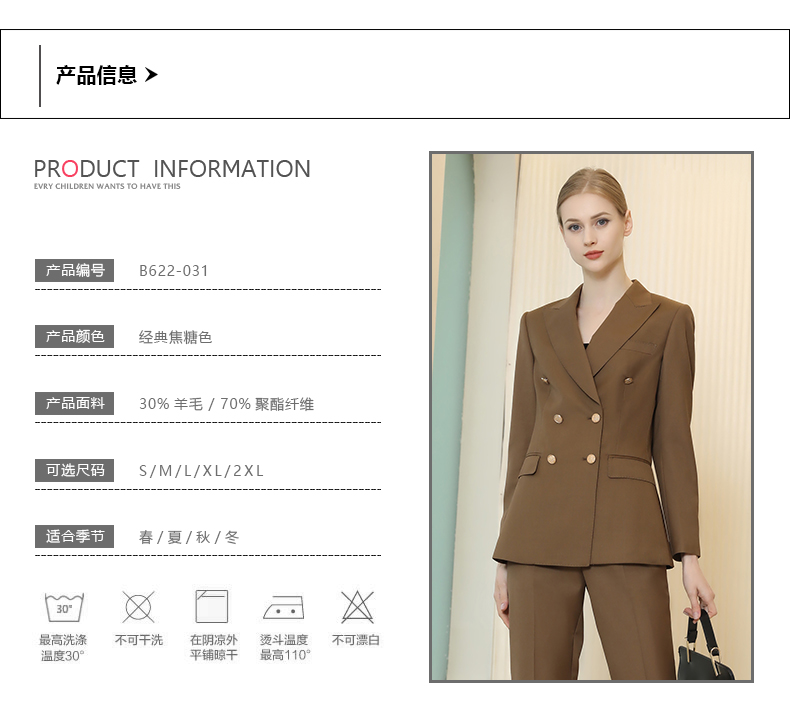Click product number B622-031 text
Image resolution: width=790 pixels, height=708 pixels.
173,271
